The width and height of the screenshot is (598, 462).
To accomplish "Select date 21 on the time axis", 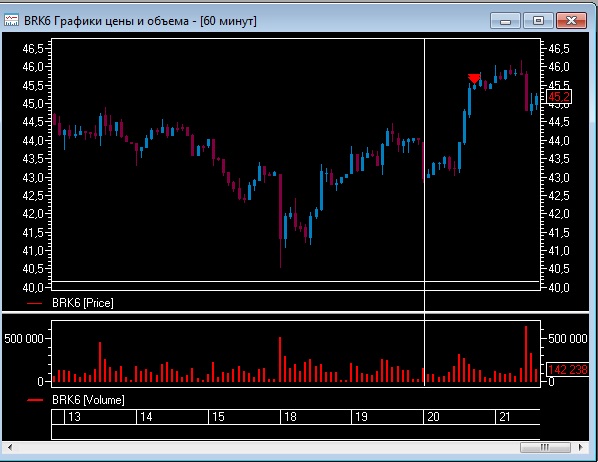I will (505, 417).
